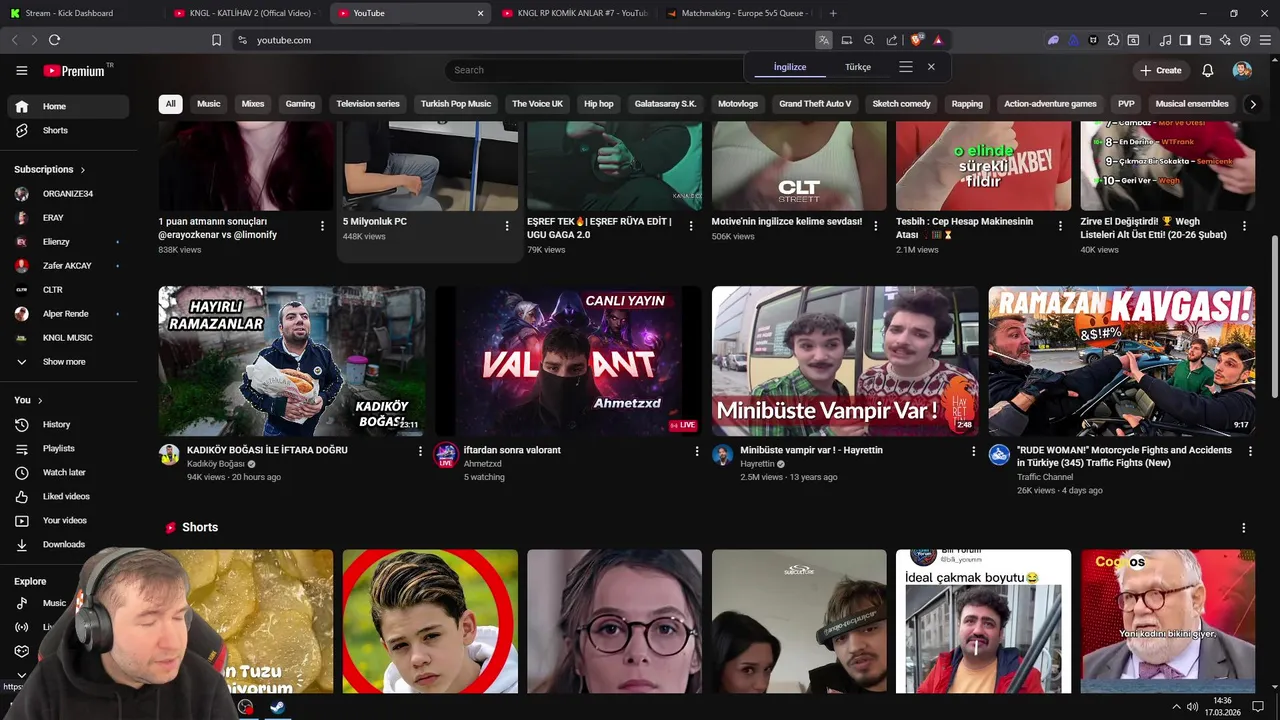The height and width of the screenshot is (720, 1280).
Task: Click Steam icon in taskbar
Action: pos(277,707)
